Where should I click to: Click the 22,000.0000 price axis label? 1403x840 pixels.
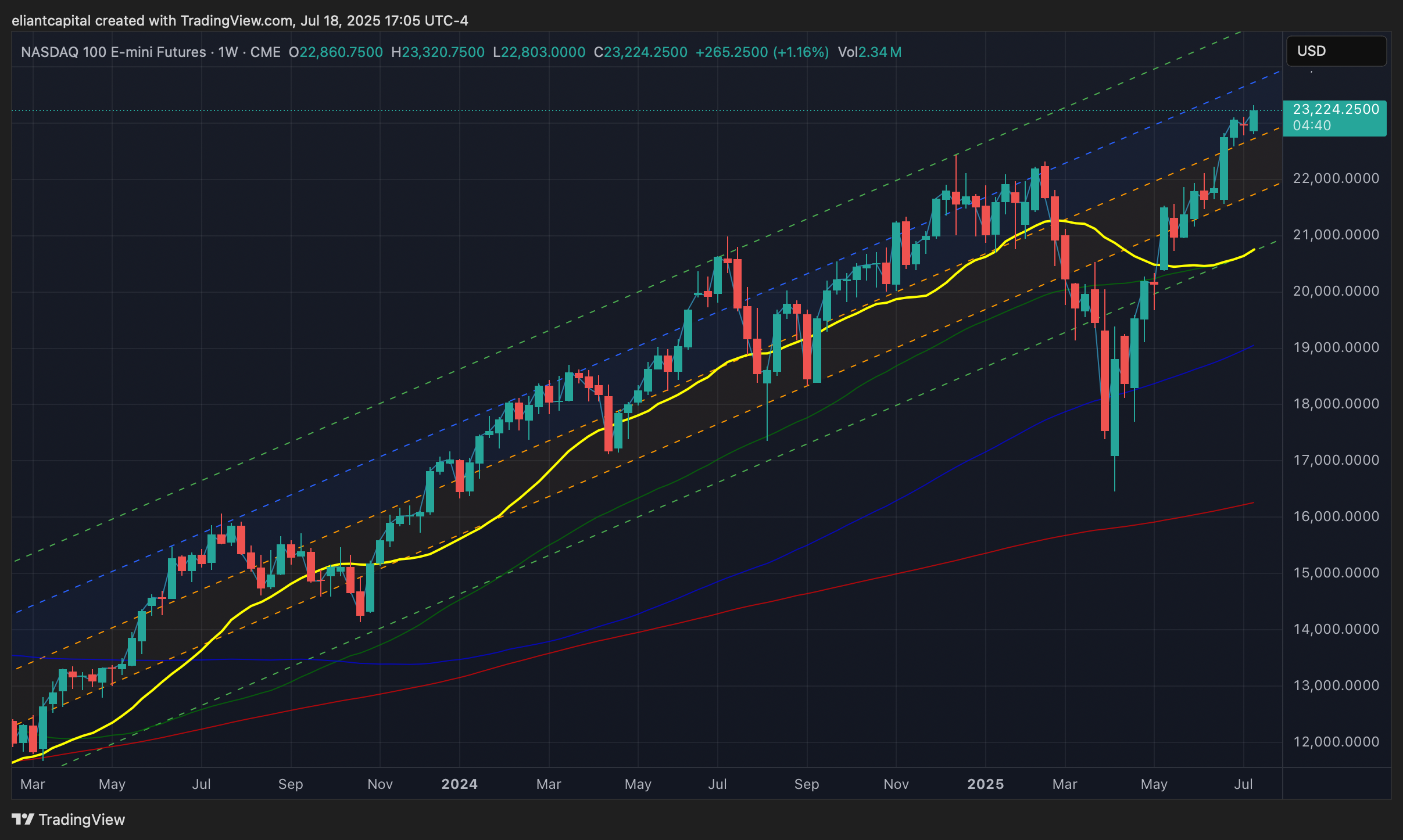tap(1336, 178)
